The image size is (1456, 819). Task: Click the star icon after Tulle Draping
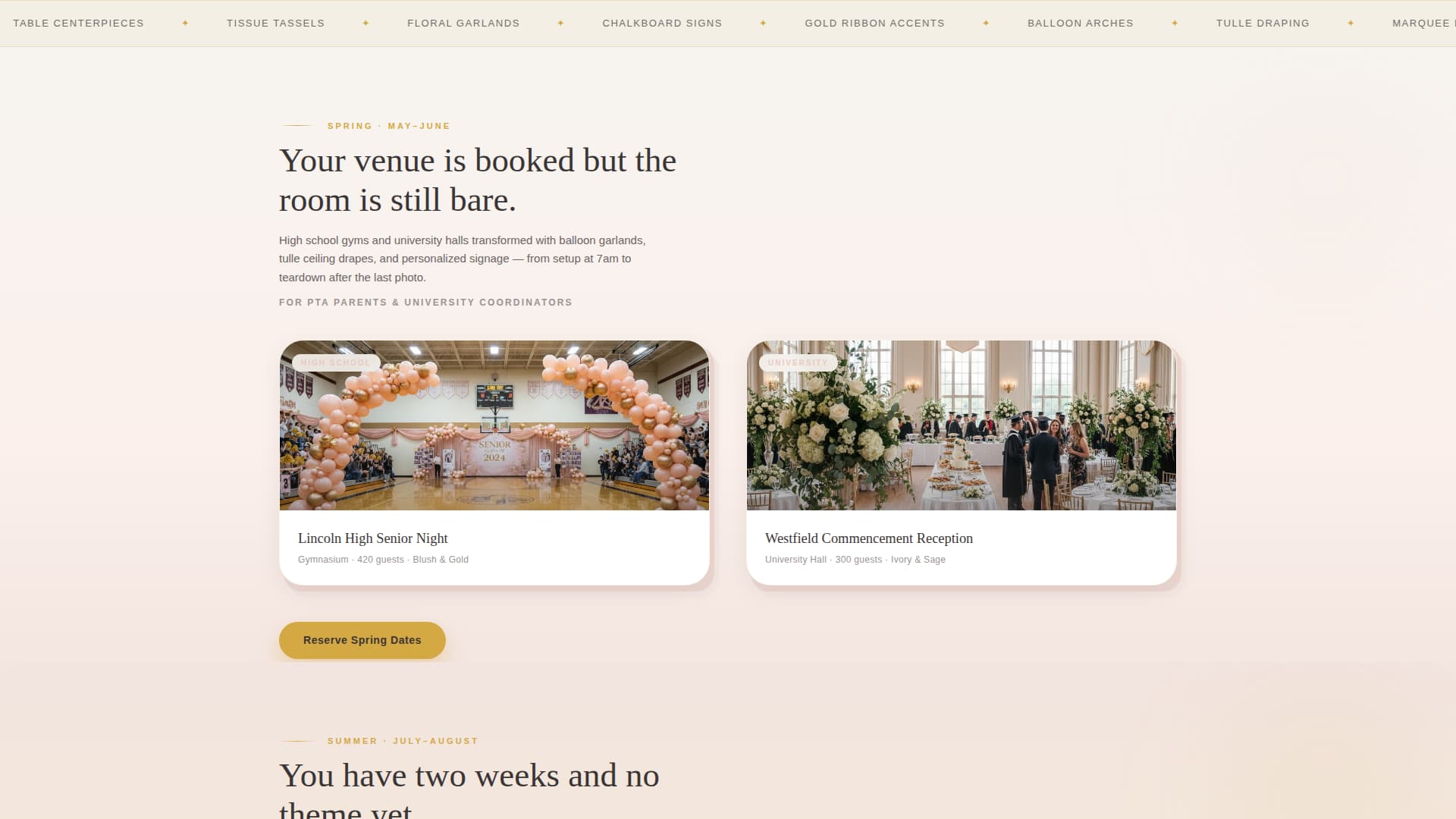(x=1351, y=24)
